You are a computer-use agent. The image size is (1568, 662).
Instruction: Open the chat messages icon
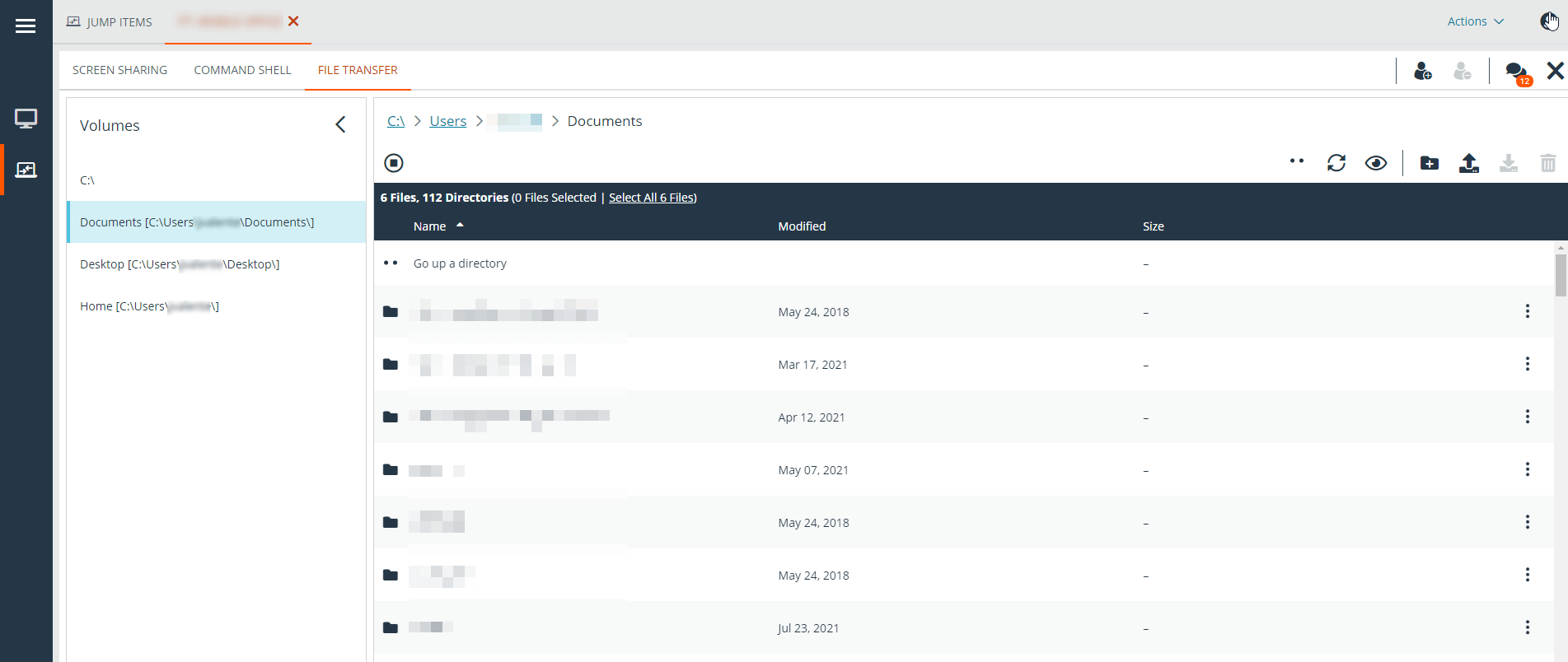click(x=1516, y=72)
